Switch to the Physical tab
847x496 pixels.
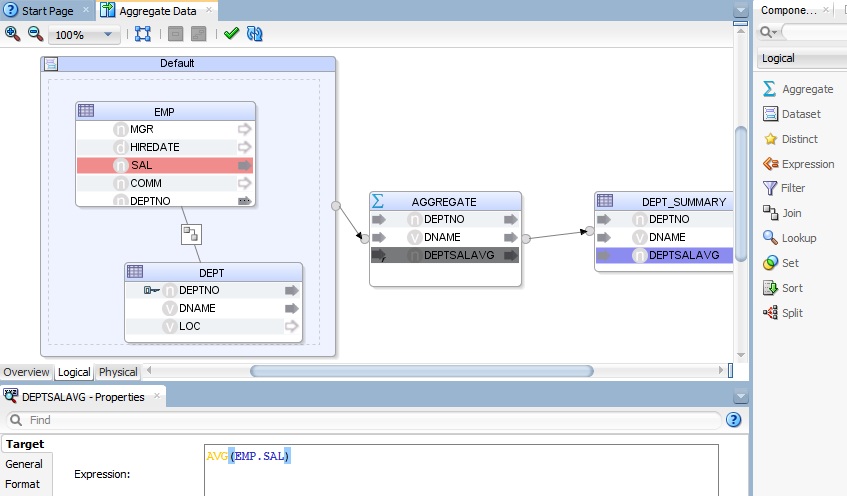pos(118,372)
